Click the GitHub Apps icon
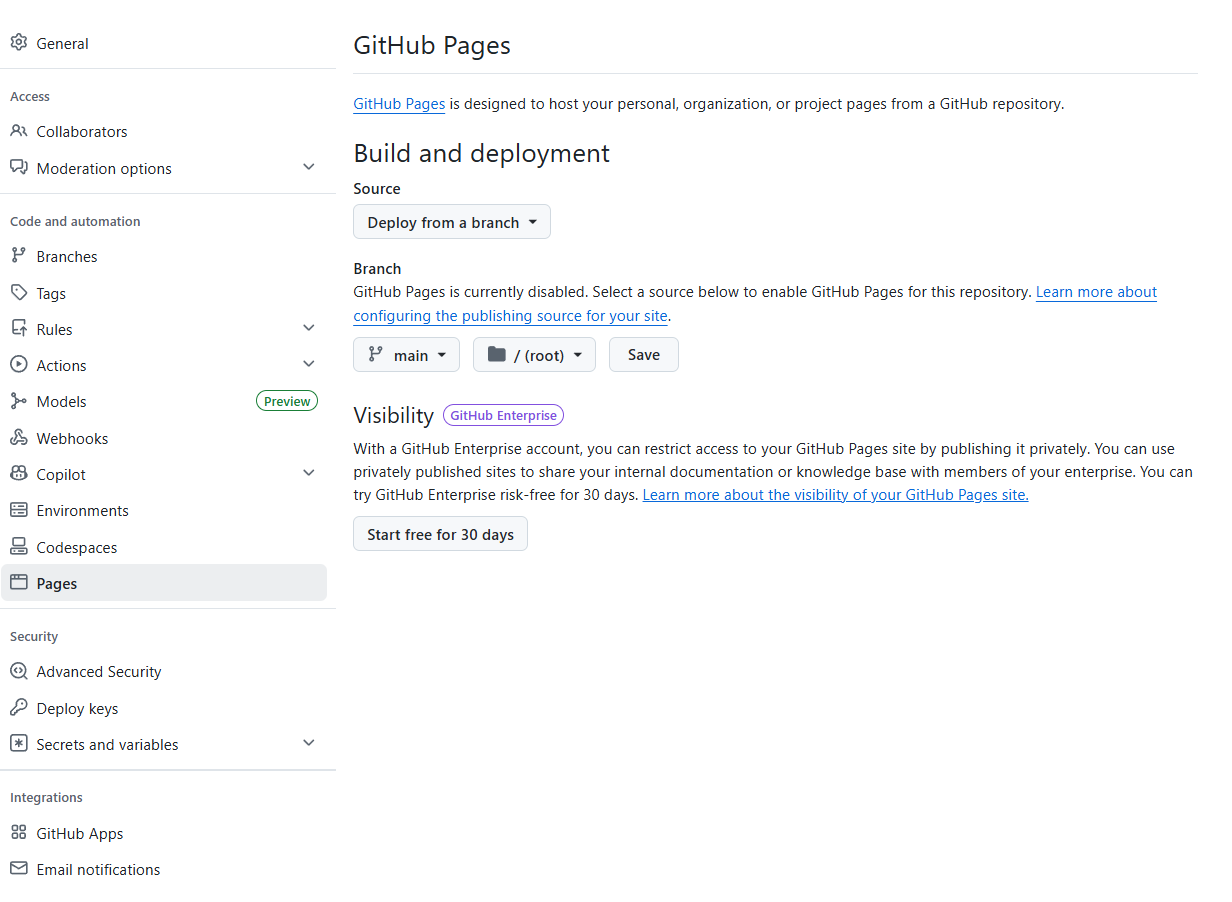The image size is (1232, 902). pyautogui.click(x=18, y=833)
